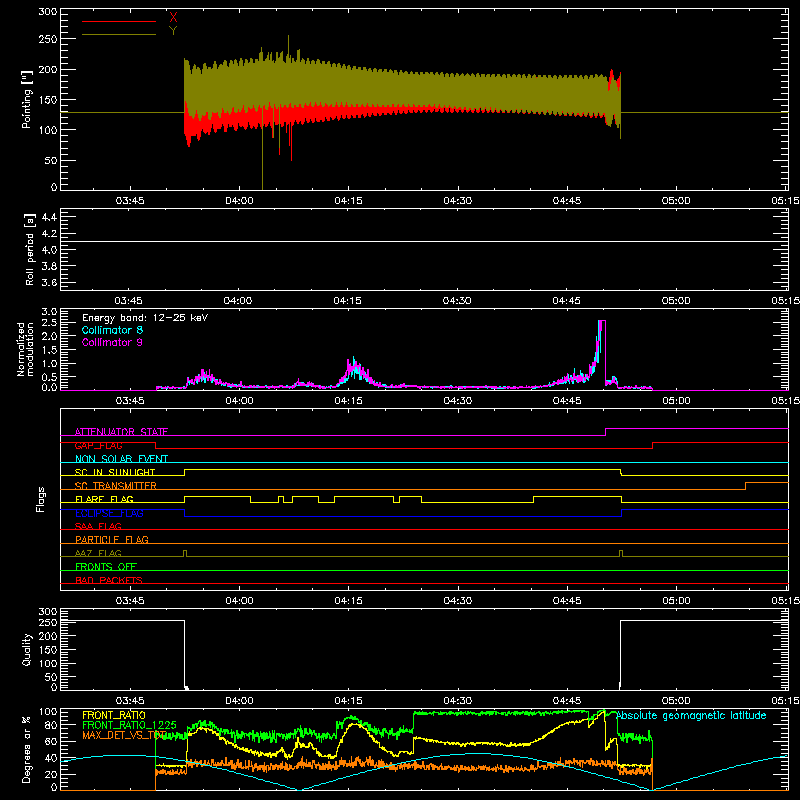Click the SAA_FLAG label
Image resolution: width=800 pixels, height=800 pixels.
(98, 526)
